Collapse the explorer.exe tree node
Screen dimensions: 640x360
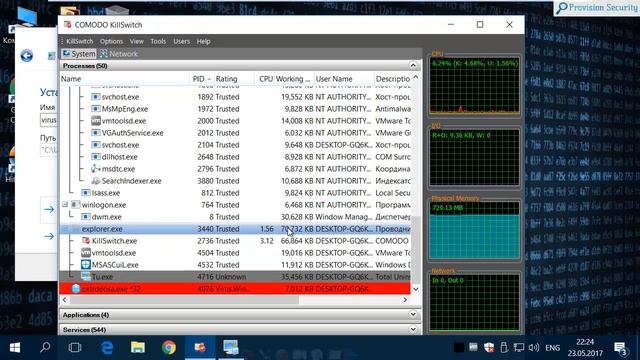click(65, 229)
